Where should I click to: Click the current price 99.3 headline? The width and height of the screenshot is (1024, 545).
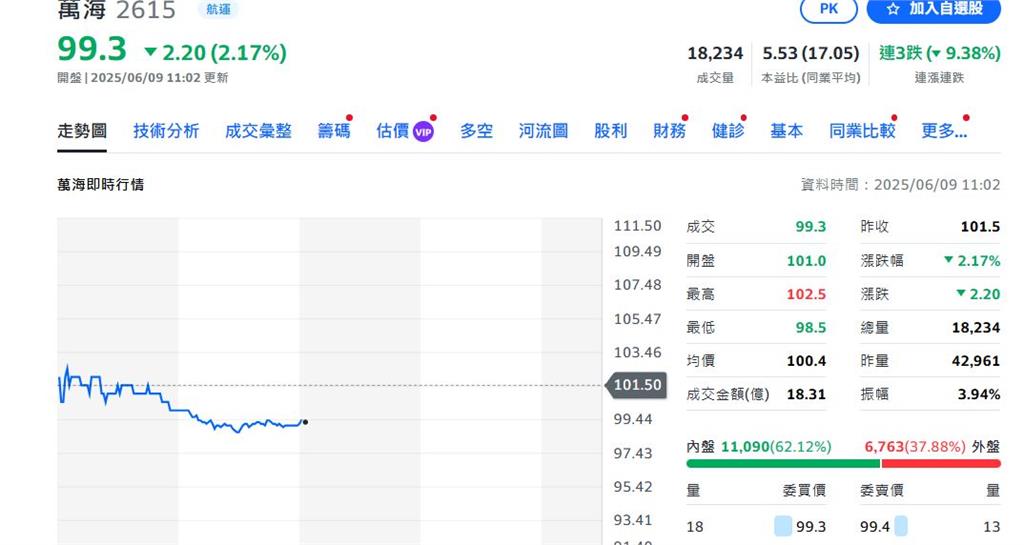[92, 49]
